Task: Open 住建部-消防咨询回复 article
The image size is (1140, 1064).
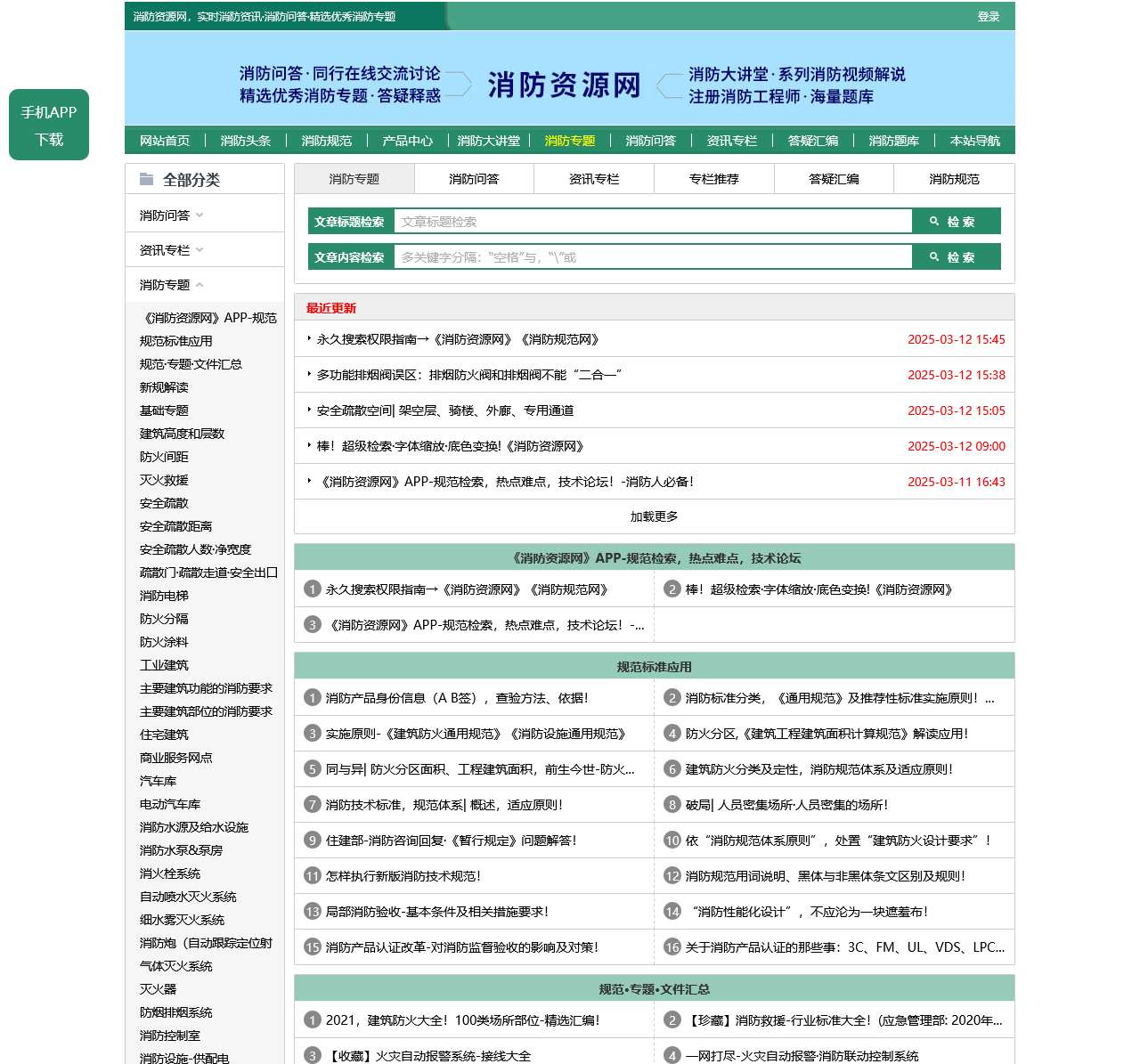Action: click(452, 841)
